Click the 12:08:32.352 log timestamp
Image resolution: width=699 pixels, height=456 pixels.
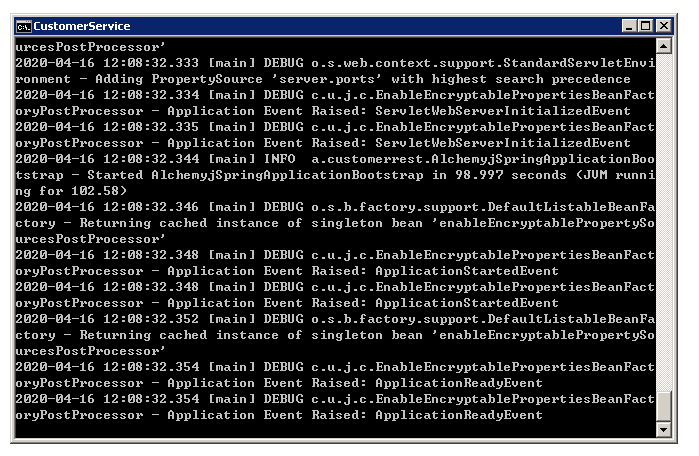coord(151,319)
